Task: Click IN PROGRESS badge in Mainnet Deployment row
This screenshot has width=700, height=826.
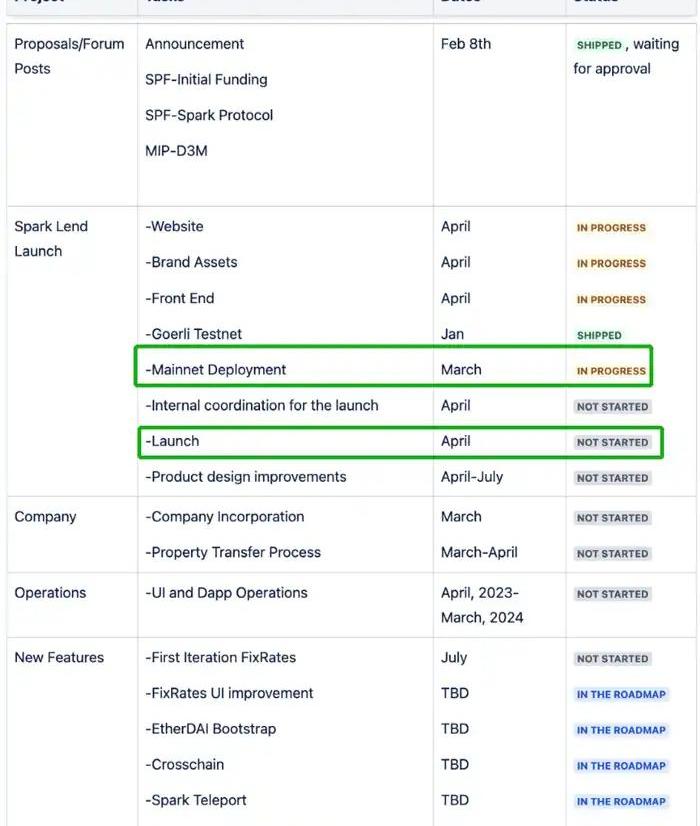Action: 611,371
